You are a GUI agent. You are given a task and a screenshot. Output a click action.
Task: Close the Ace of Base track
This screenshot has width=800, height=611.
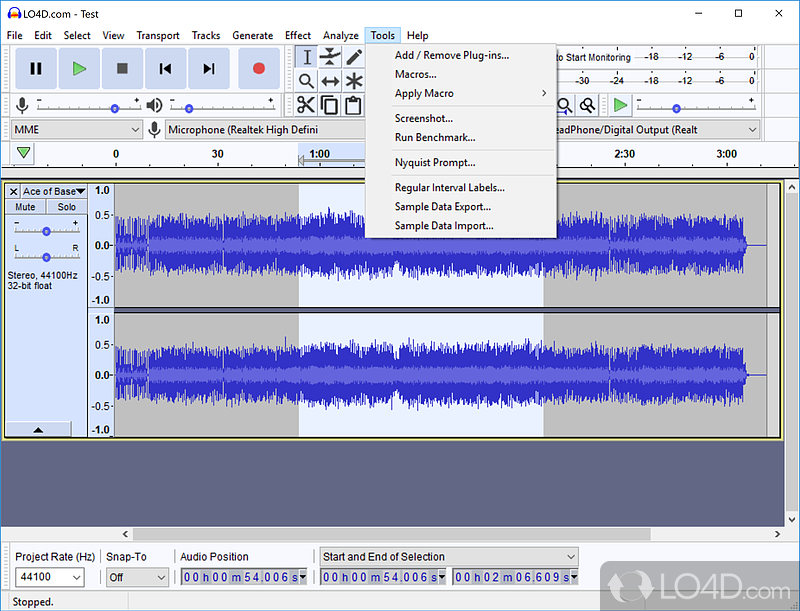14,192
